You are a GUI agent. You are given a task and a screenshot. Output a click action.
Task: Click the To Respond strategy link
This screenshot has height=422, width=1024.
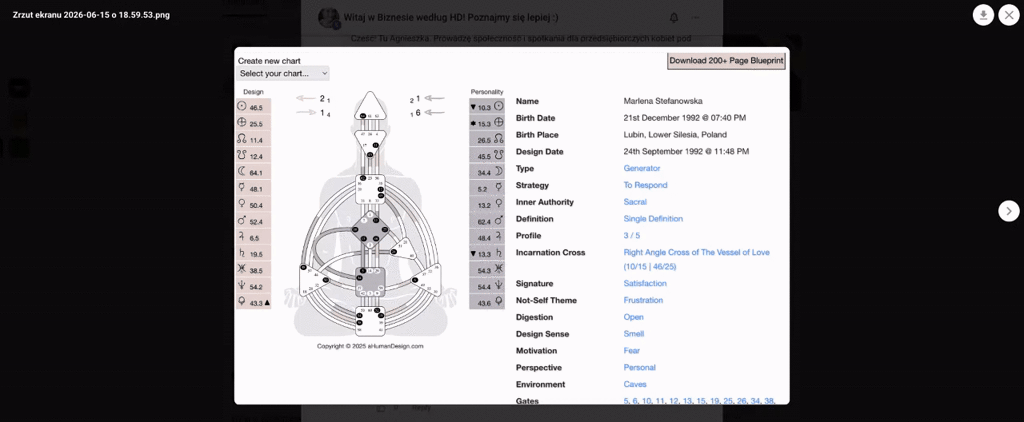[645, 186]
